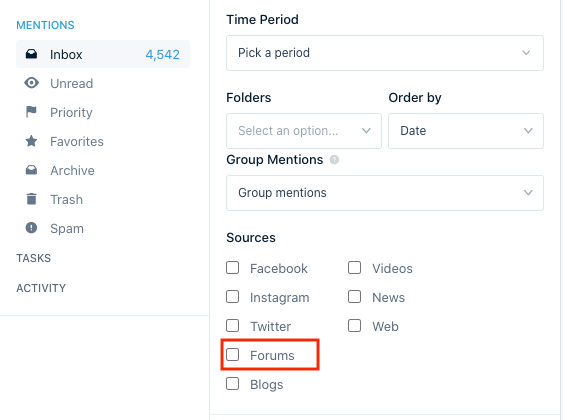563x420 pixels.
Task: Click the Priority flag icon
Action: [x=31, y=112]
